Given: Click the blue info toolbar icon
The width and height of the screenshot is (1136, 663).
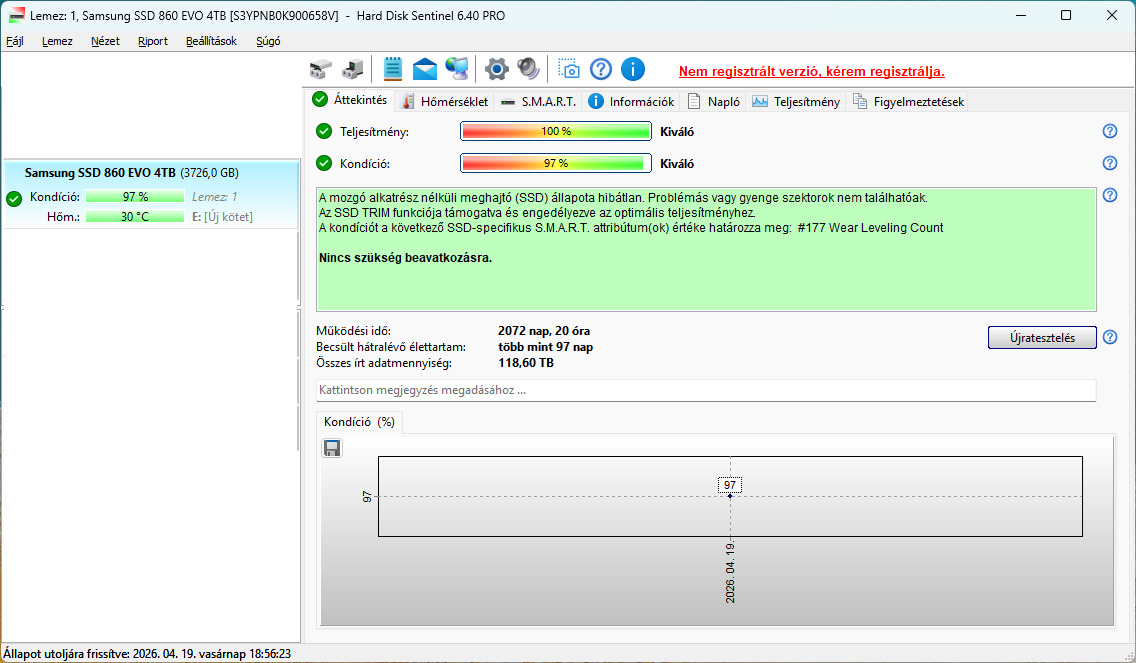Looking at the screenshot, I should [632, 70].
